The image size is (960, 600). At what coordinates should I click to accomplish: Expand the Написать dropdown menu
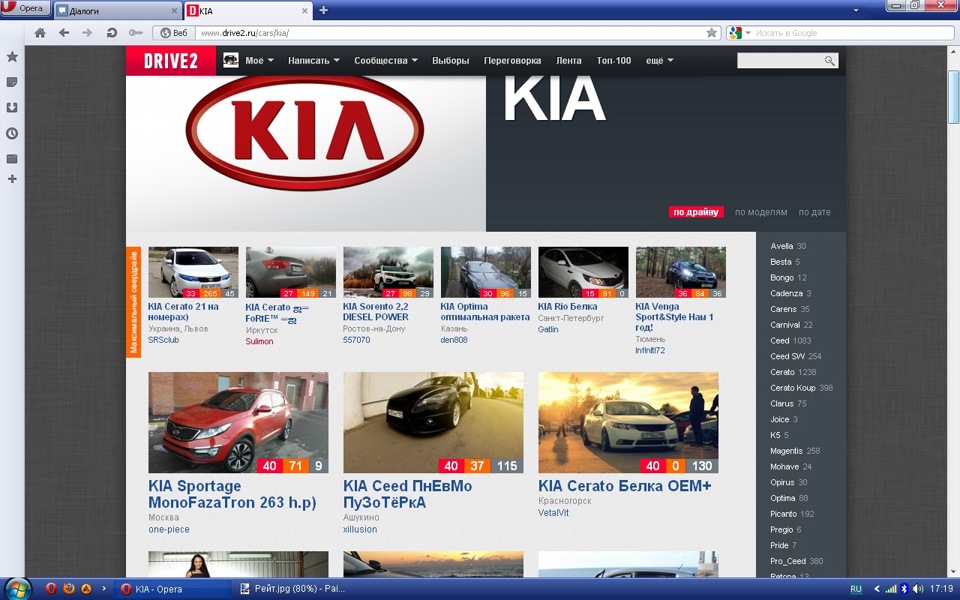coord(313,61)
